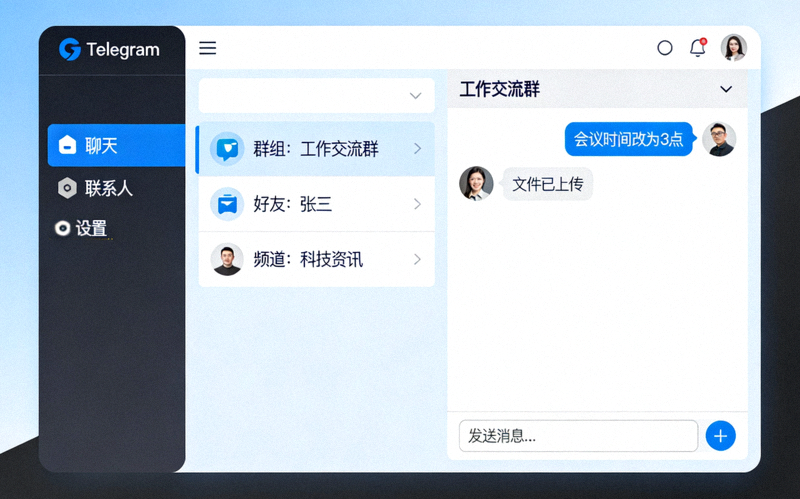Screen dimensions: 800x499
Task: Select the 聊天 sidebar tab
Action: click(x=116, y=145)
